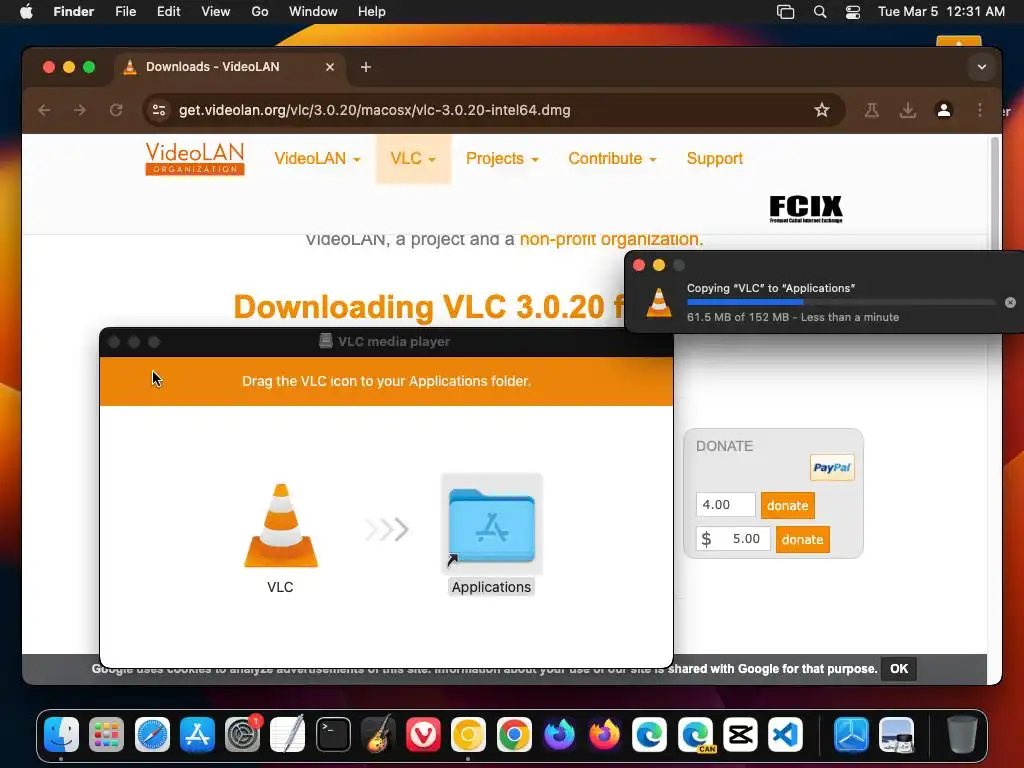Click the VideoLAN Organization logo
Viewport: 1024px width, 768px height.
click(195, 159)
